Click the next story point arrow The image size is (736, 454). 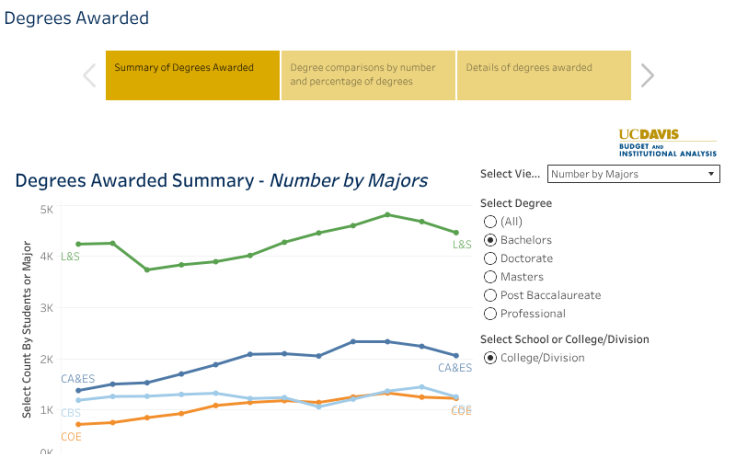pyautogui.click(x=648, y=75)
